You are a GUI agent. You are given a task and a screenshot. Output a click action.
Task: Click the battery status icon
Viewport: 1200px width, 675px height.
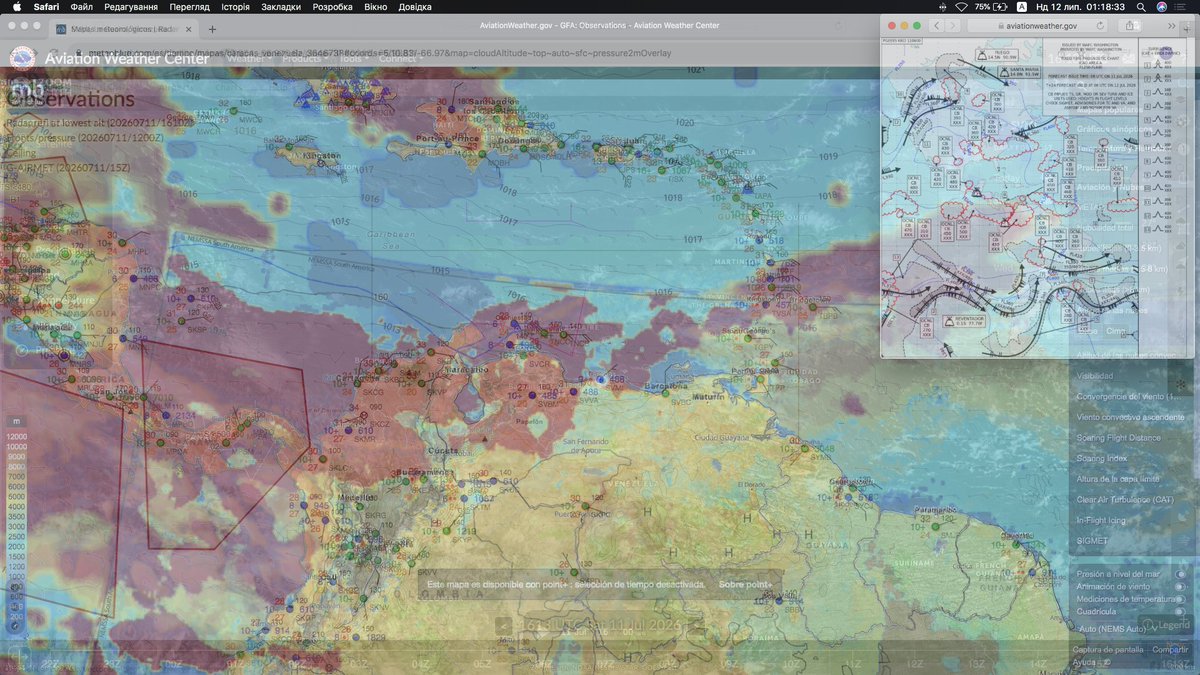[x=1001, y=6]
